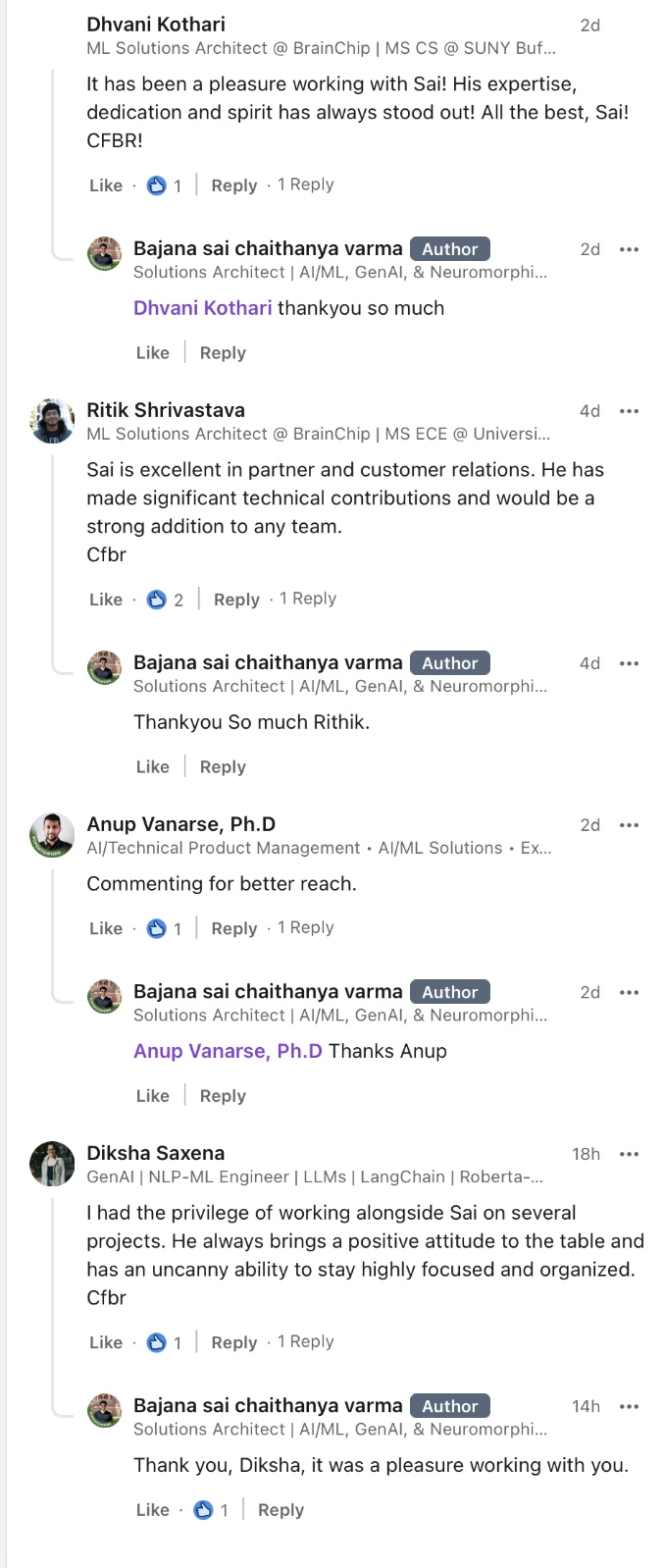This screenshot has width=664, height=1568.
Task: Expand '1 Reply' under Diksha Saxena's comment
Action: (305, 1341)
